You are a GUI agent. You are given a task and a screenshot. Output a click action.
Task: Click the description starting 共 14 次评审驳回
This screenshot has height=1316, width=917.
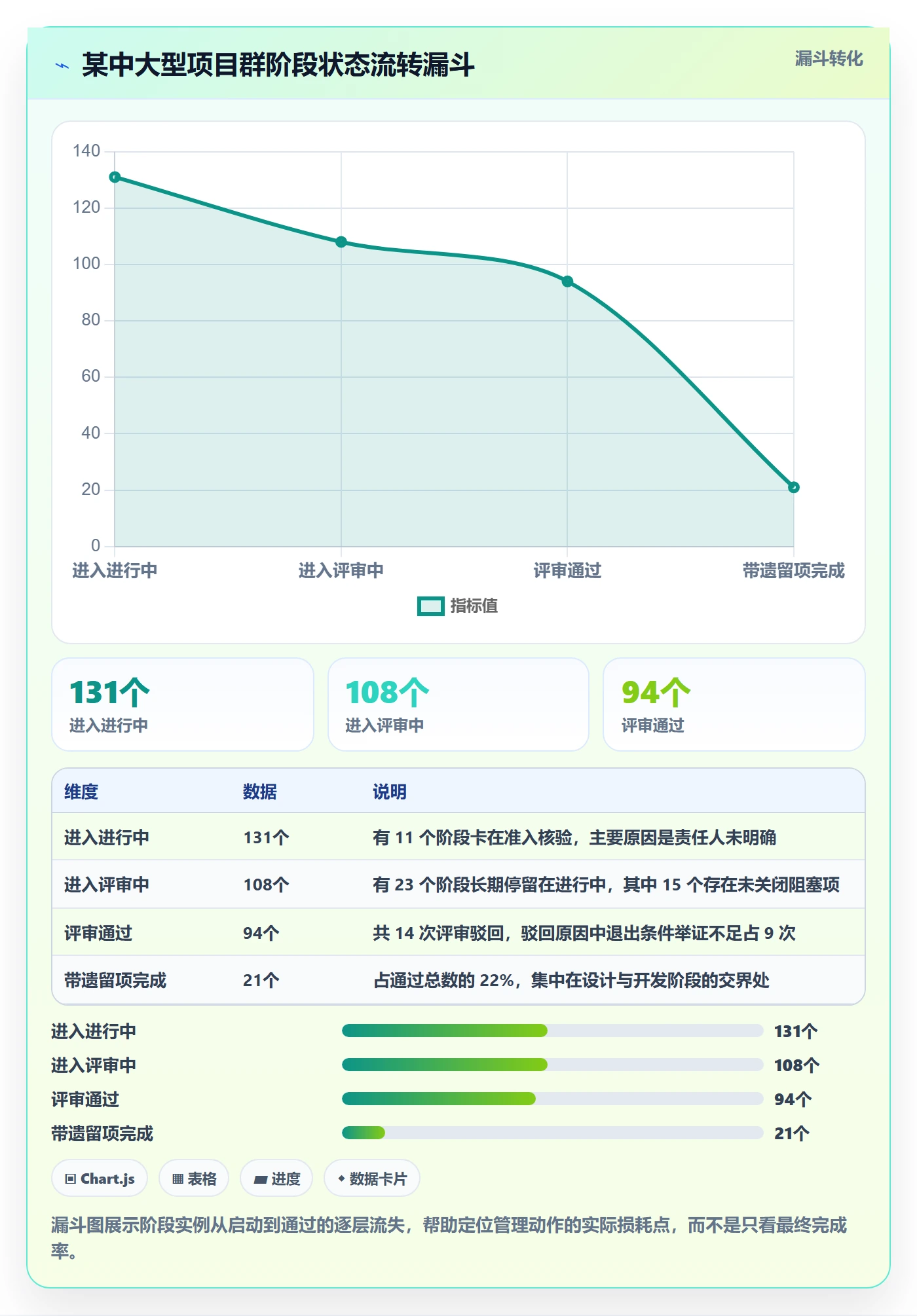coord(584,933)
